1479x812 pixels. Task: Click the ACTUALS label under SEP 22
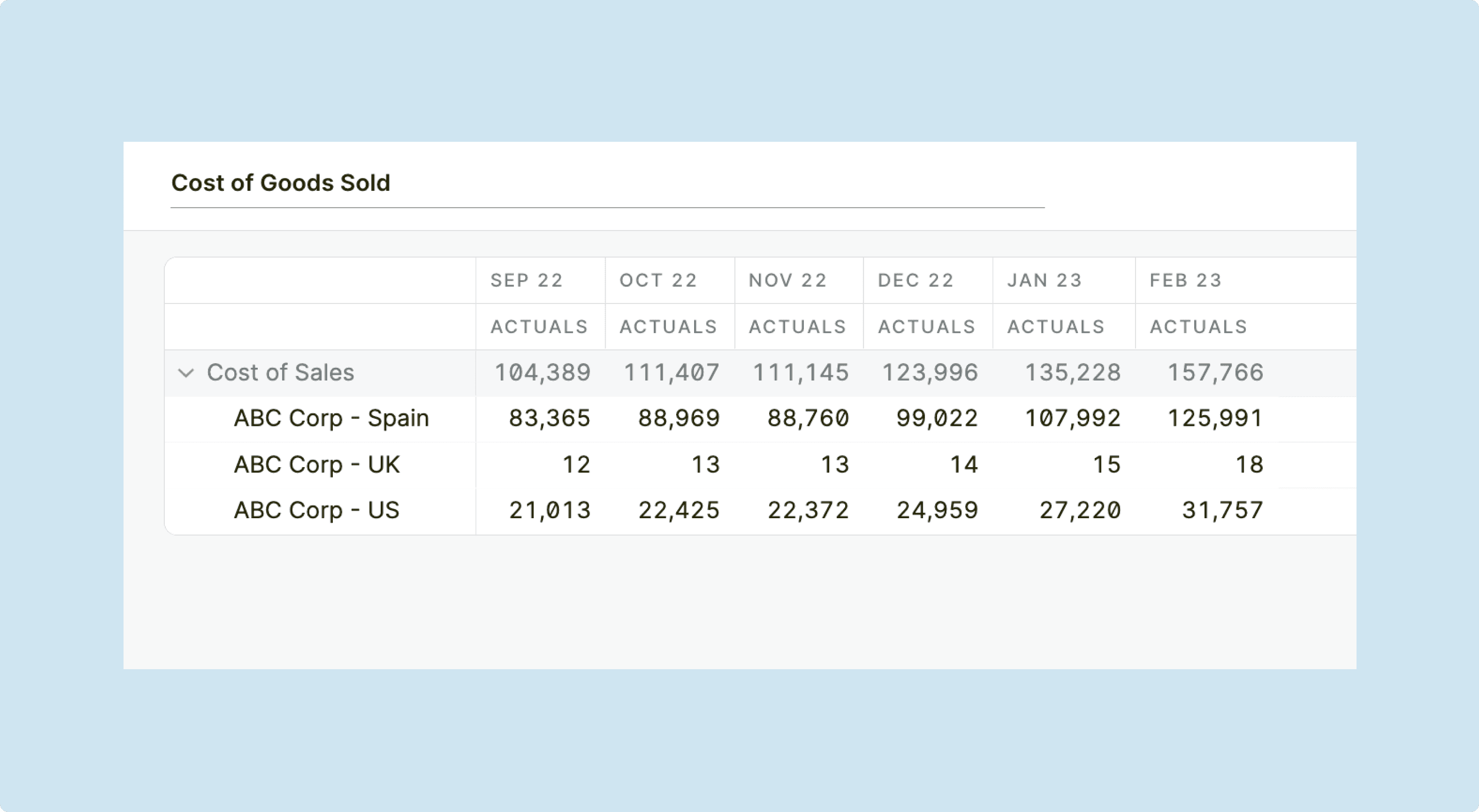[x=539, y=326]
